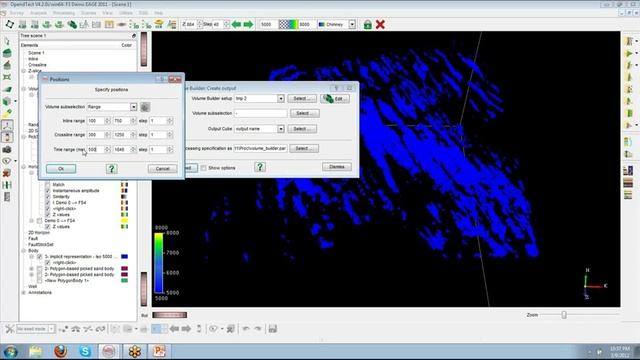Open the Scenes menu
This screenshot has height=360, width=640.
coord(88,13)
